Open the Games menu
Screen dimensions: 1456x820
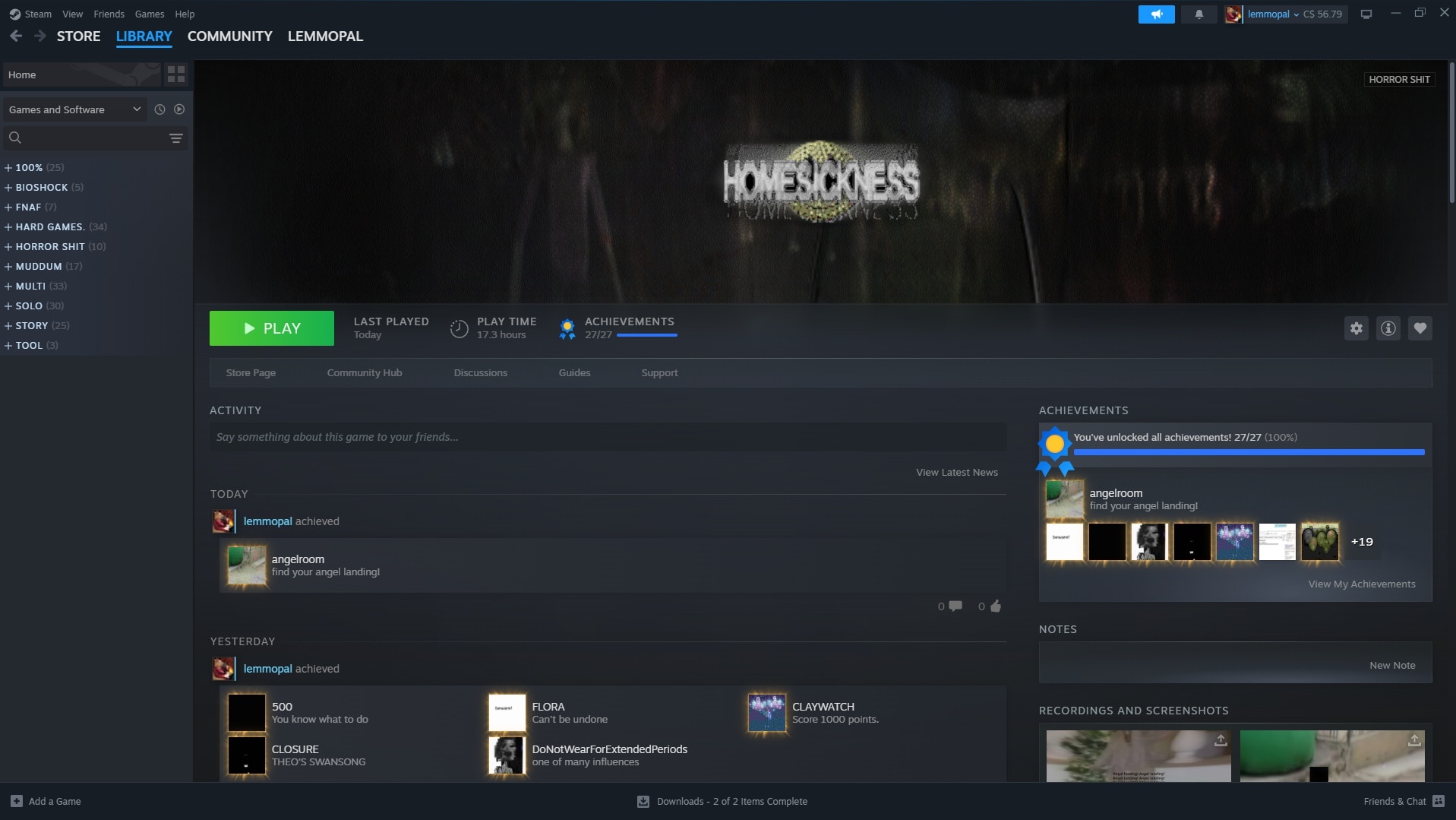coord(149,14)
